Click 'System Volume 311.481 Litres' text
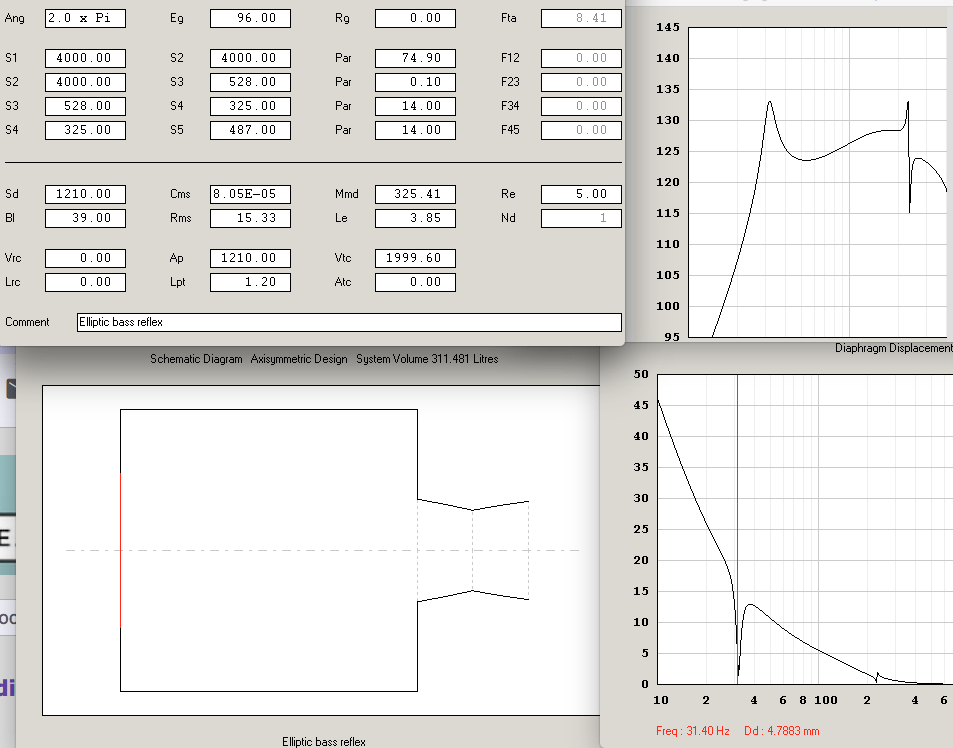The image size is (953, 748). (427, 359)
